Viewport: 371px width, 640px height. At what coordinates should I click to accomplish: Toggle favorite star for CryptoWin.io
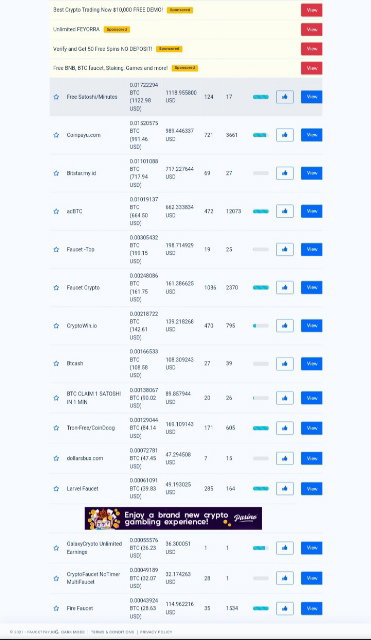[56, 326]
